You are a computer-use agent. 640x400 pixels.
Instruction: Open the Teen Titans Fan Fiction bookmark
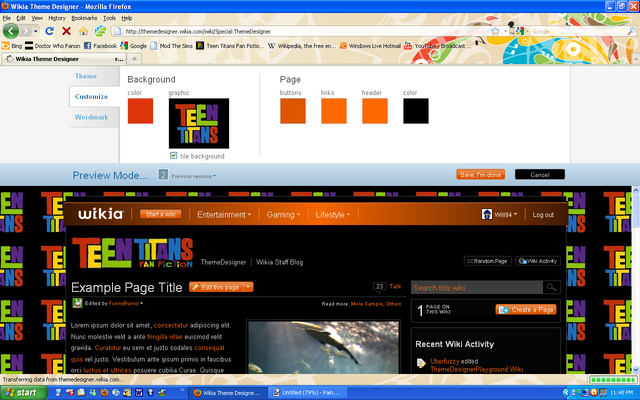[230, 46]
